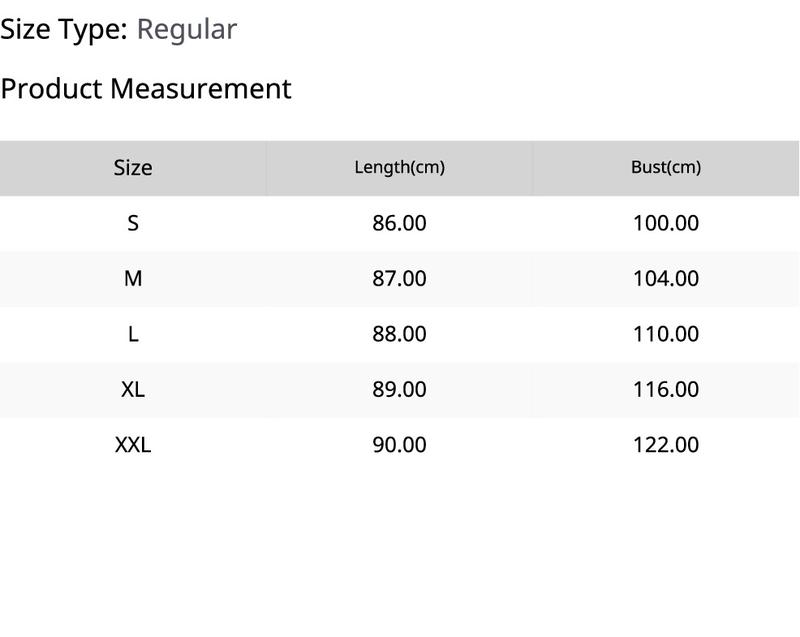
Task: Click the 100.00 bust value
Action: click(666, 223)
